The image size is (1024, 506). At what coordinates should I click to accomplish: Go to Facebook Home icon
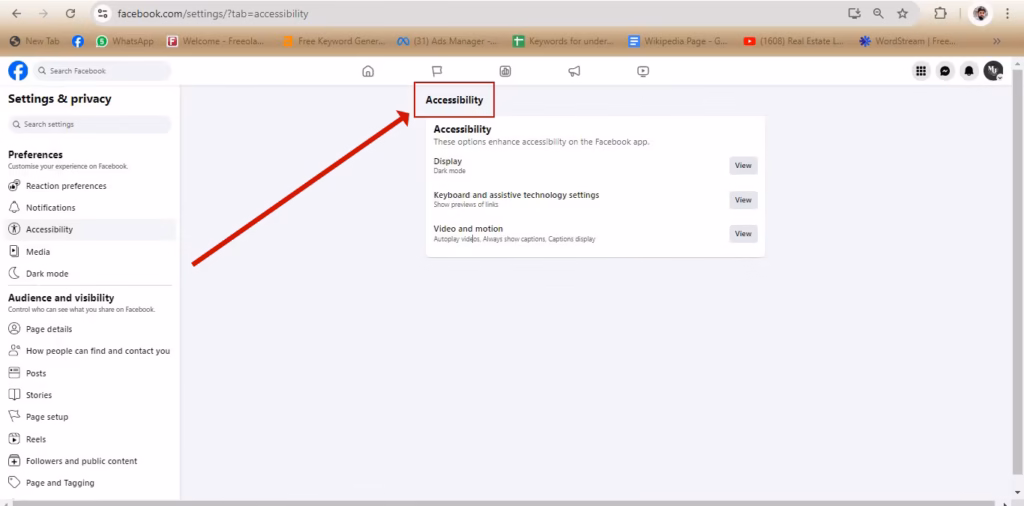368,71
